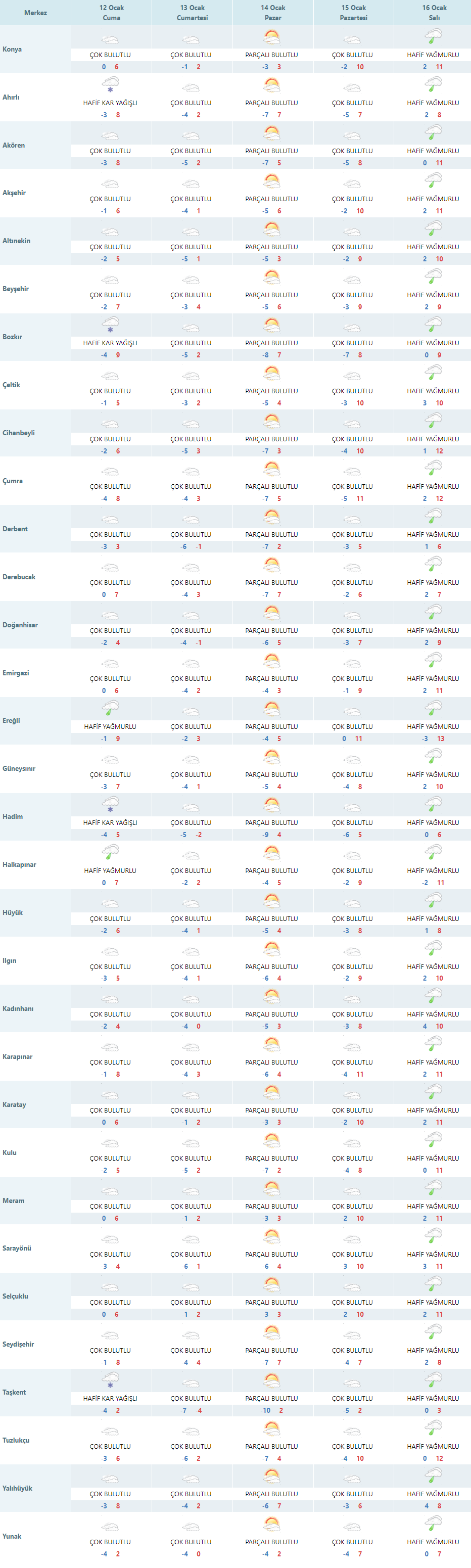
Task: Select the 16 Ocak Salı column header
Action: 434,13
